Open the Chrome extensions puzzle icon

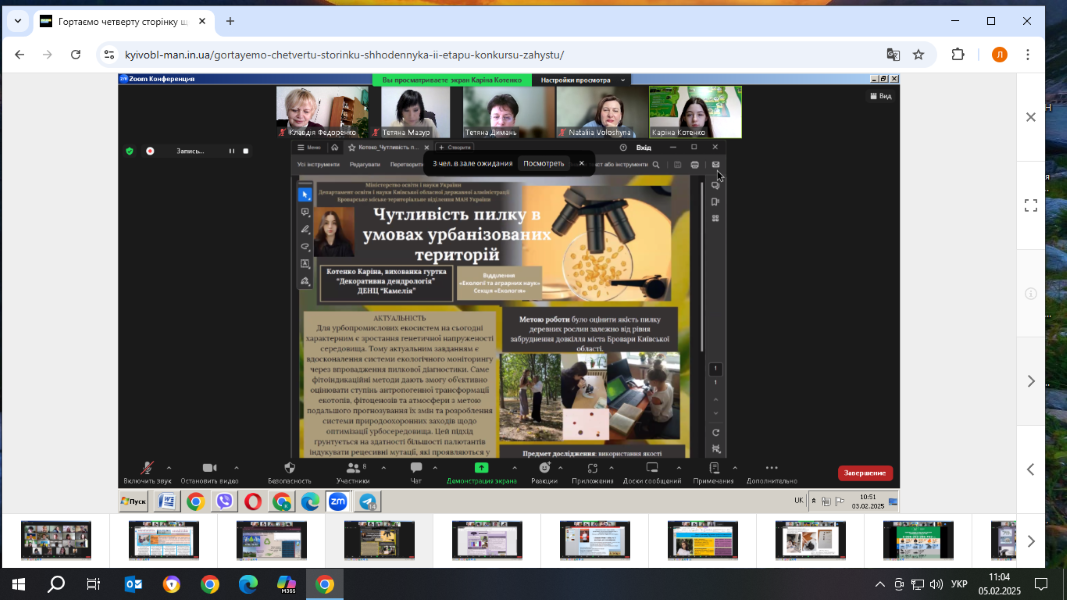click(x=957, y=55)
